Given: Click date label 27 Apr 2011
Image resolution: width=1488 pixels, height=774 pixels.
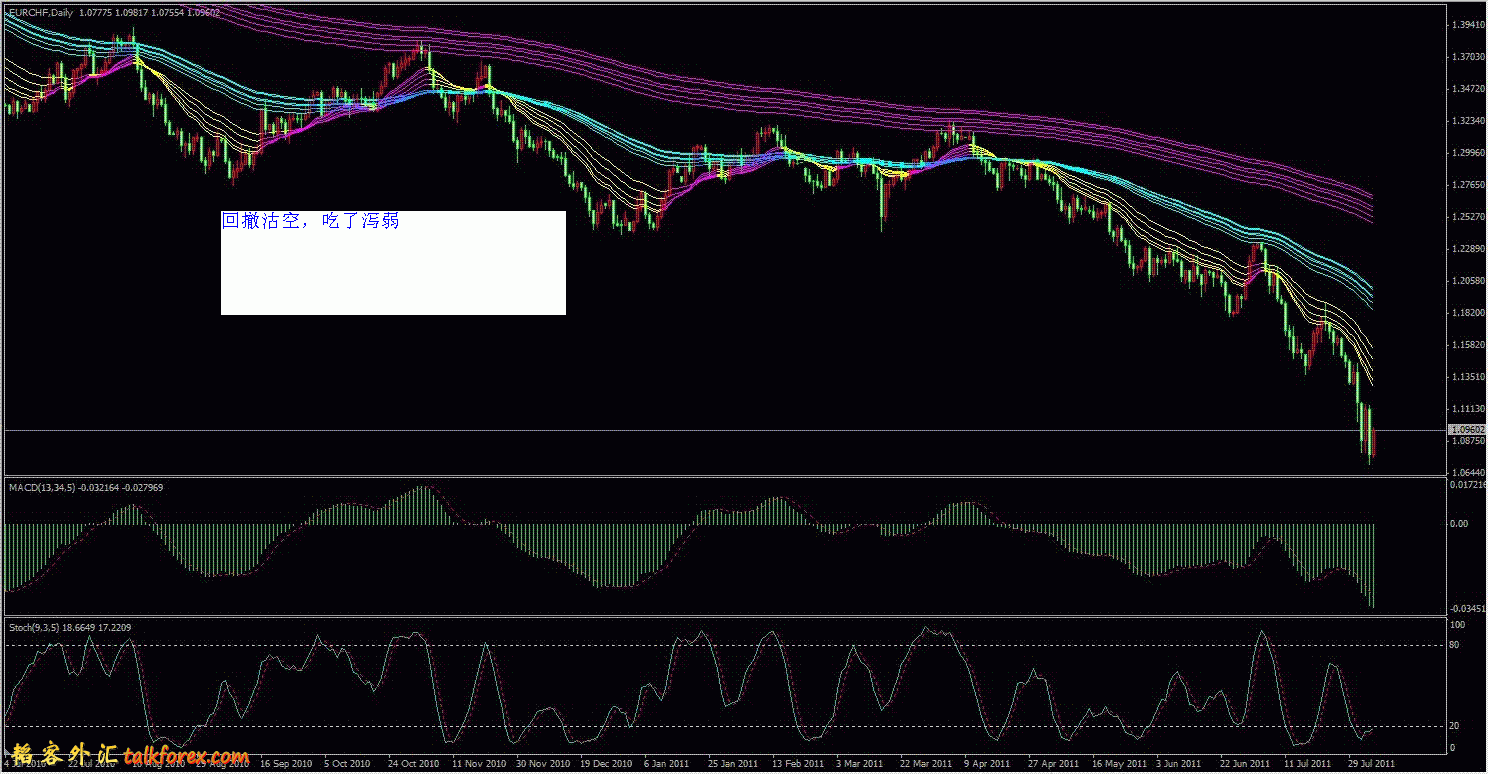Looking at the screenshot, I should click(x=1053, y=763).
